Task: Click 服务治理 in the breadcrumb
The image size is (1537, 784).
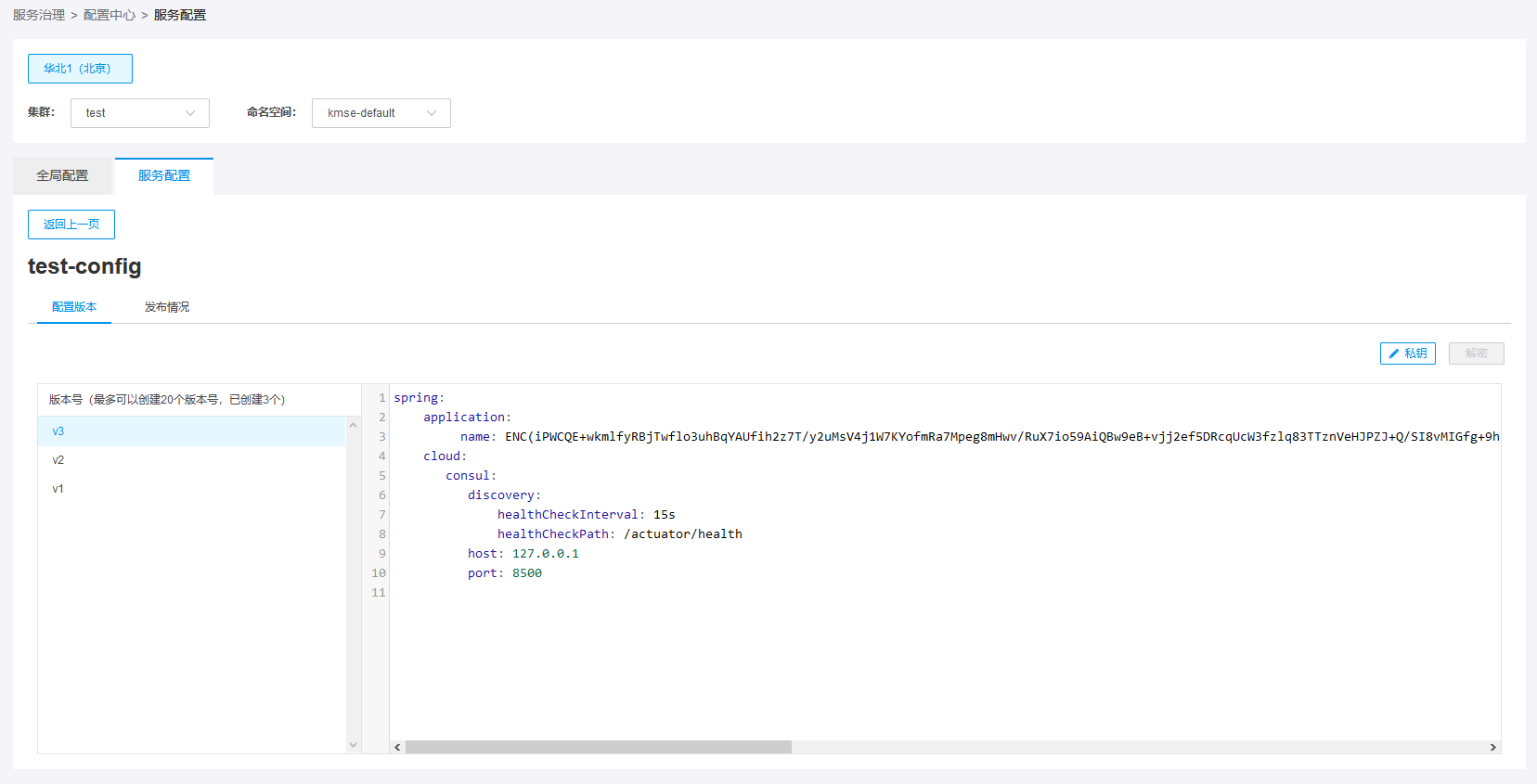Action: click(39, 15)
